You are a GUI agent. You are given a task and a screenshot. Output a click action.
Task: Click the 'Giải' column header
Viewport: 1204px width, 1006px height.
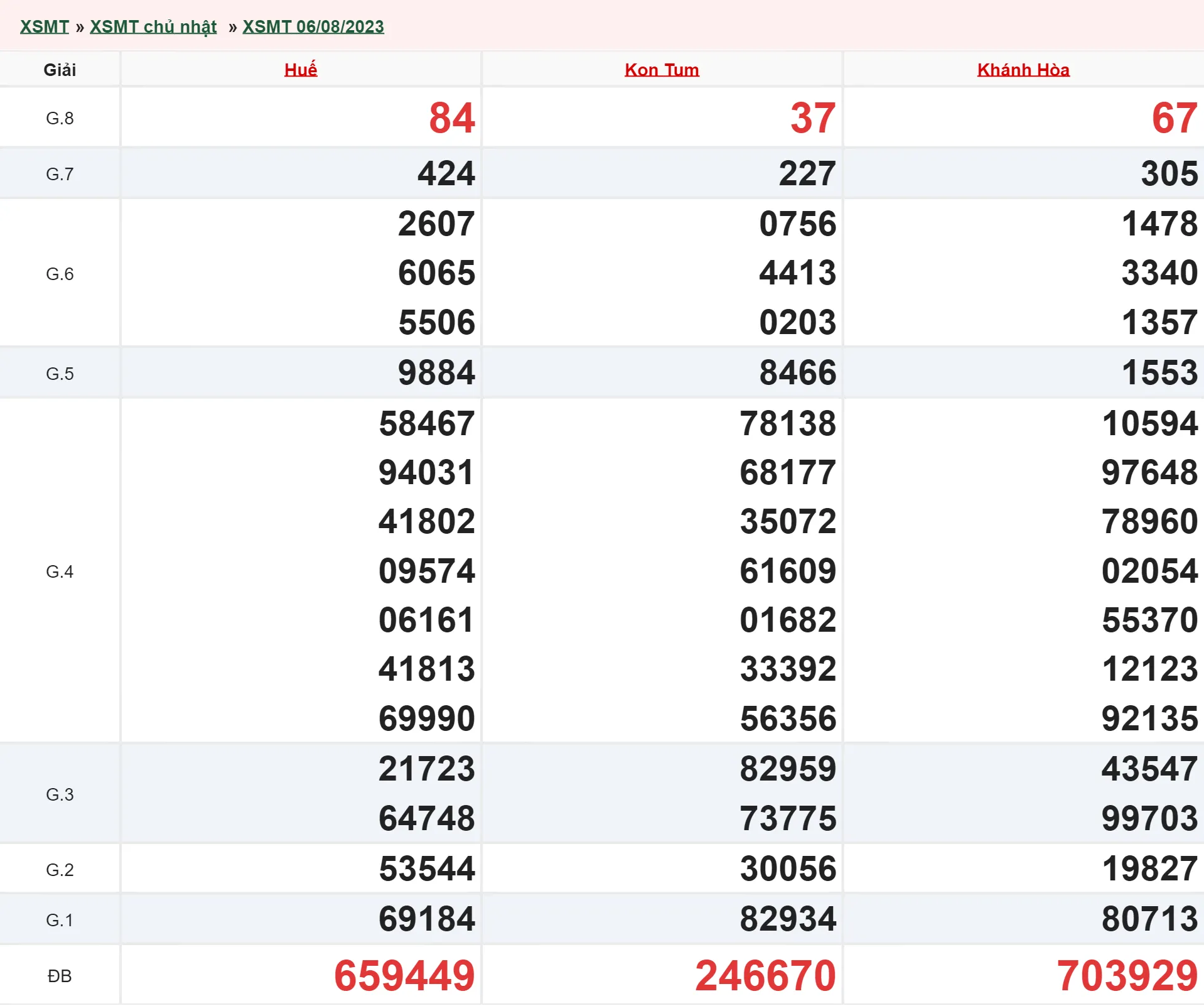[60, 70]
